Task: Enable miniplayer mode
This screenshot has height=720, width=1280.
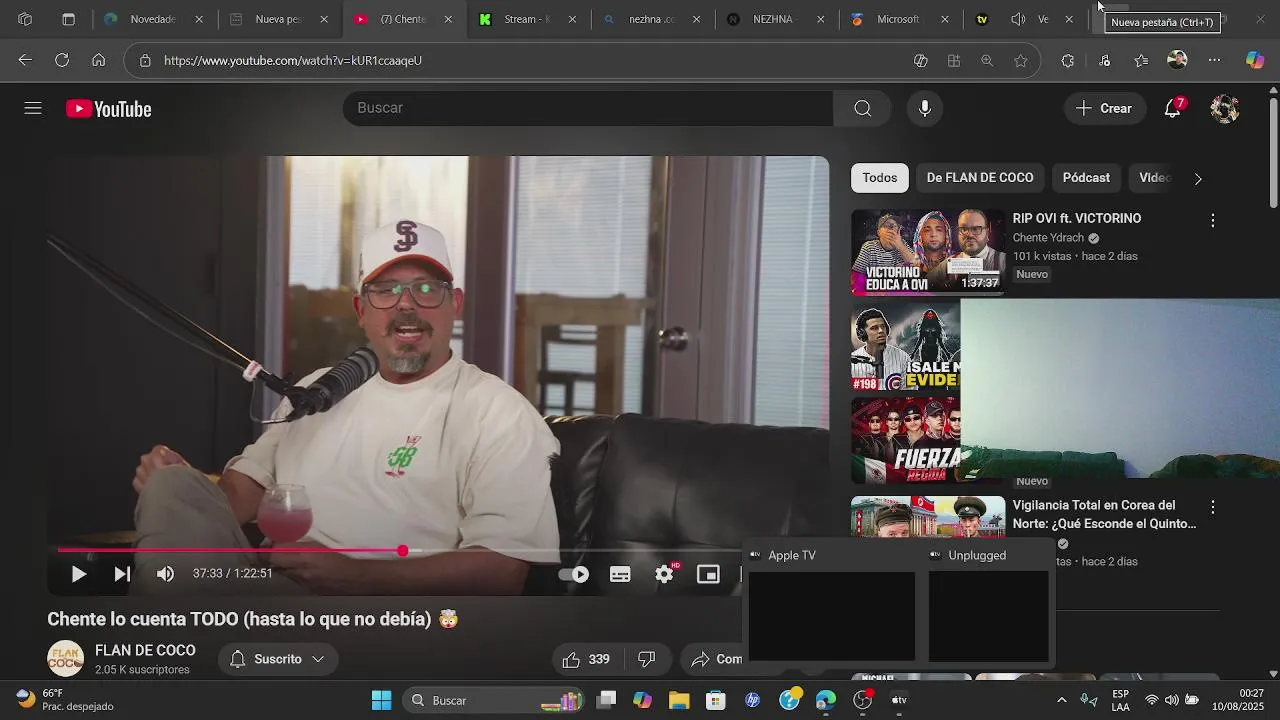Action: 708,574
